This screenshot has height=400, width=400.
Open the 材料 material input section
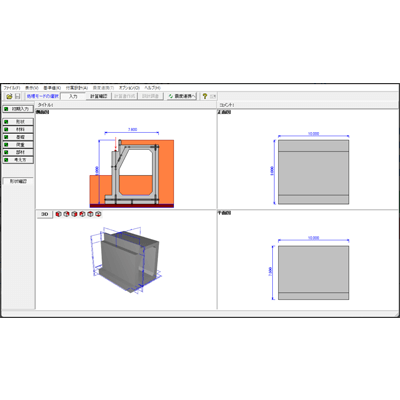click(x=18, y=129)
